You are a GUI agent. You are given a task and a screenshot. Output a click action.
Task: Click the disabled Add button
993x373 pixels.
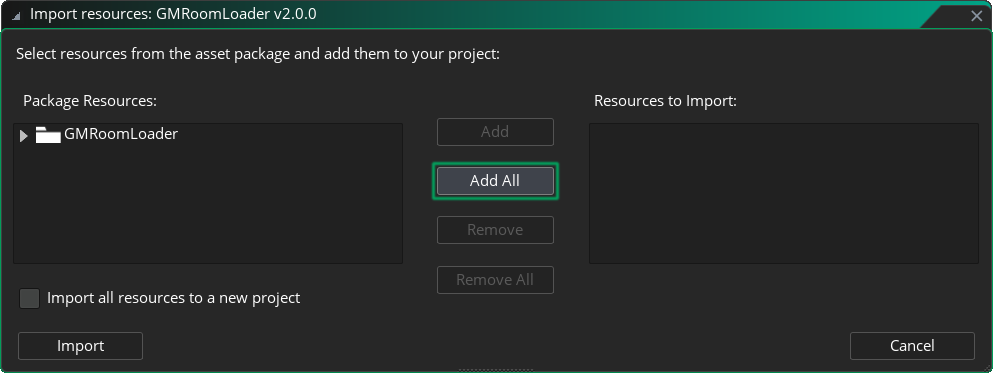[495, 132]
